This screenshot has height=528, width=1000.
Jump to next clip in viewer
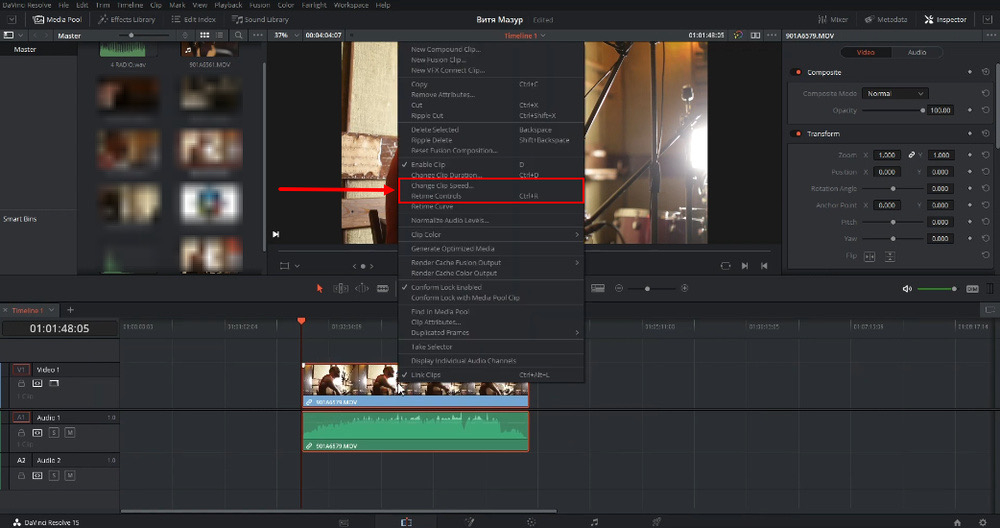point(744,266)
